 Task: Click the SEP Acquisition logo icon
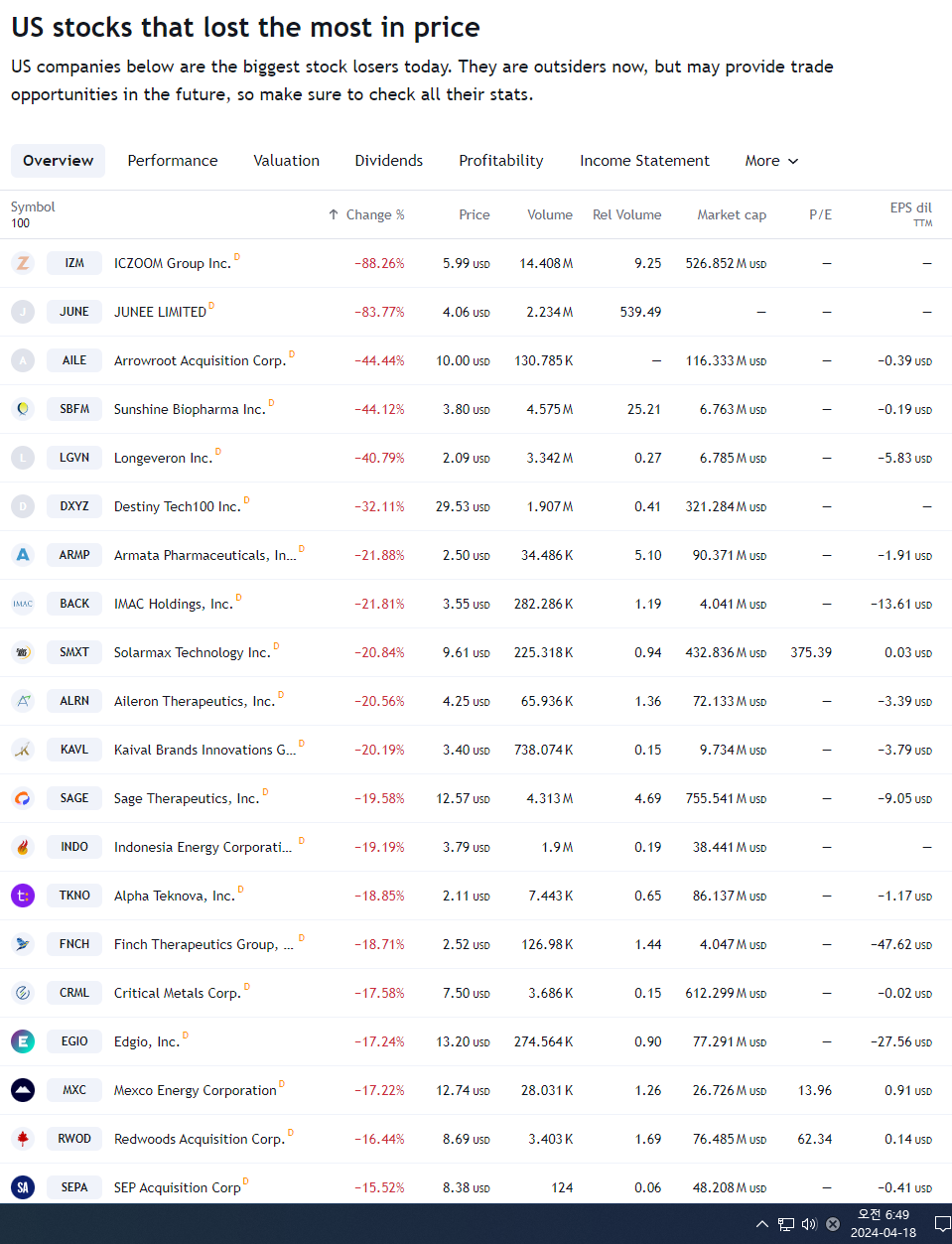pyautogui.click(x=23, y=1187)
